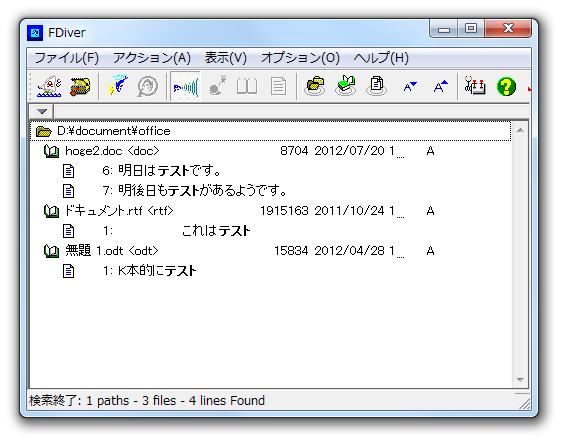
Task: Click the book icon beside hoge2.doc
Action: click(52, 151)
